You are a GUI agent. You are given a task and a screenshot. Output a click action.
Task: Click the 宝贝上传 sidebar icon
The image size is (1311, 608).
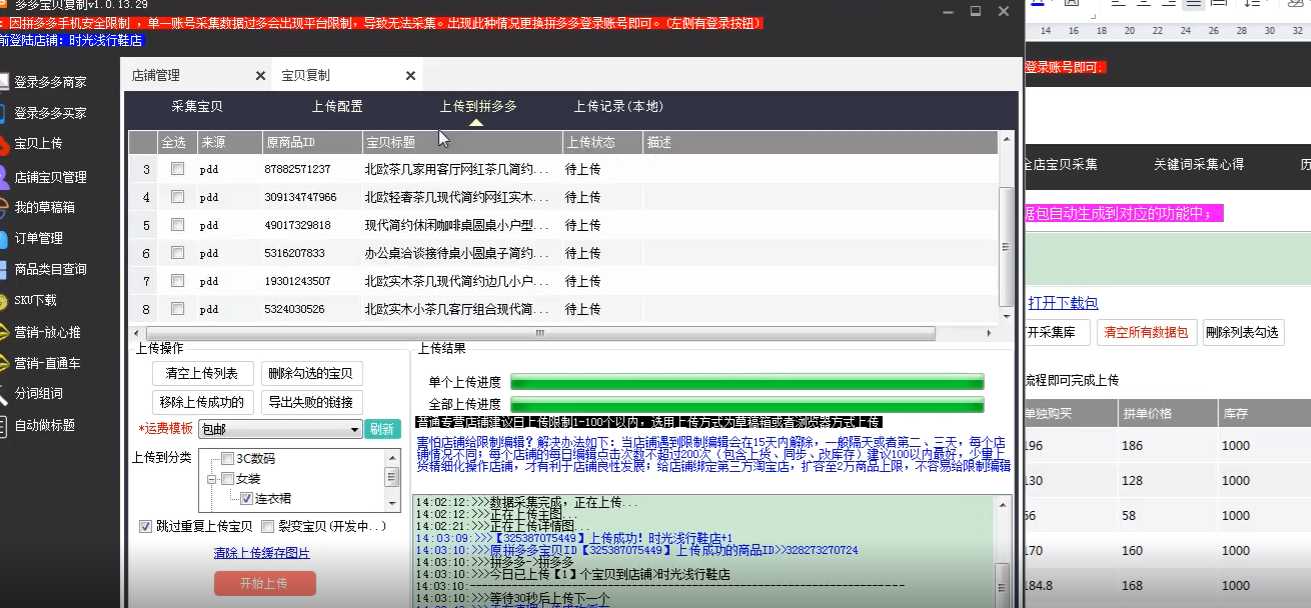pos(3,144)
